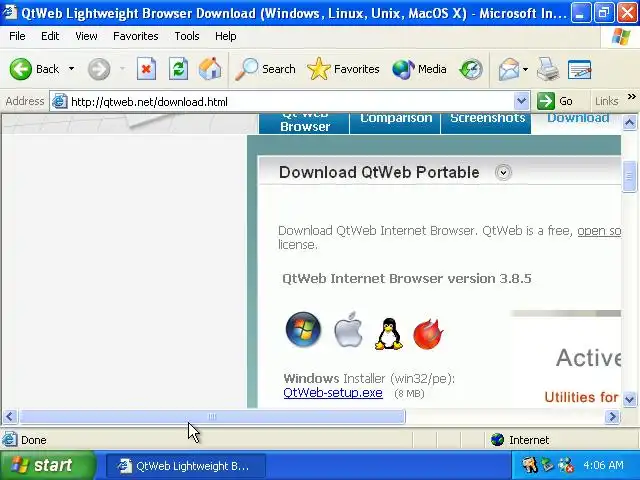Click the Mail envelope icon

[x=509, y=69]
